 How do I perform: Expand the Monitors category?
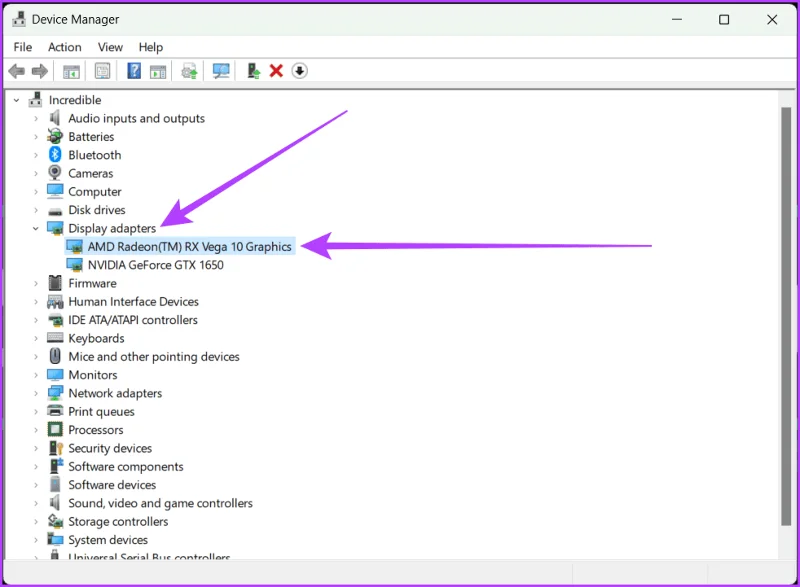click(36, 375)
